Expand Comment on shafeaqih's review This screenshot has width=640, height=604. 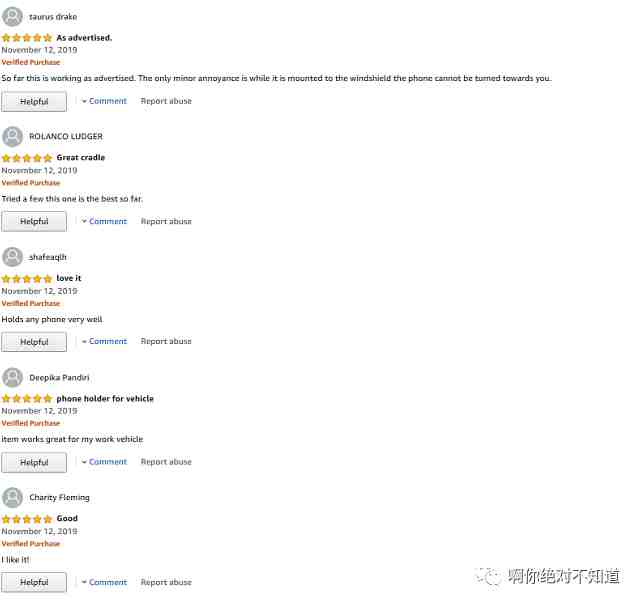(104, 341)
